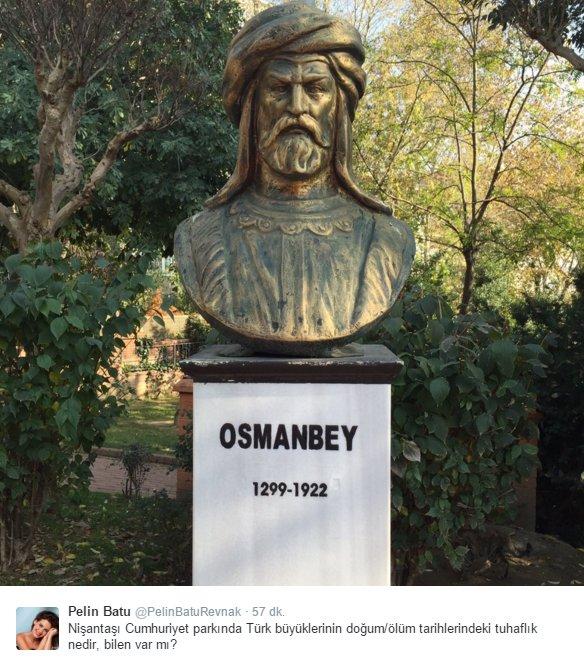Click the 1299-1922 dates on the pedestal
Screen dimensions: 584x658
point(290,489)
